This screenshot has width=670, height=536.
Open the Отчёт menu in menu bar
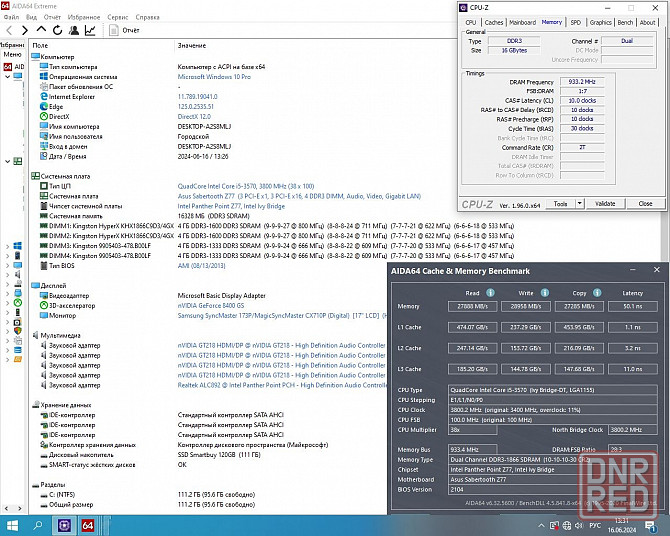pyautogui.click(x=52, y=17)
